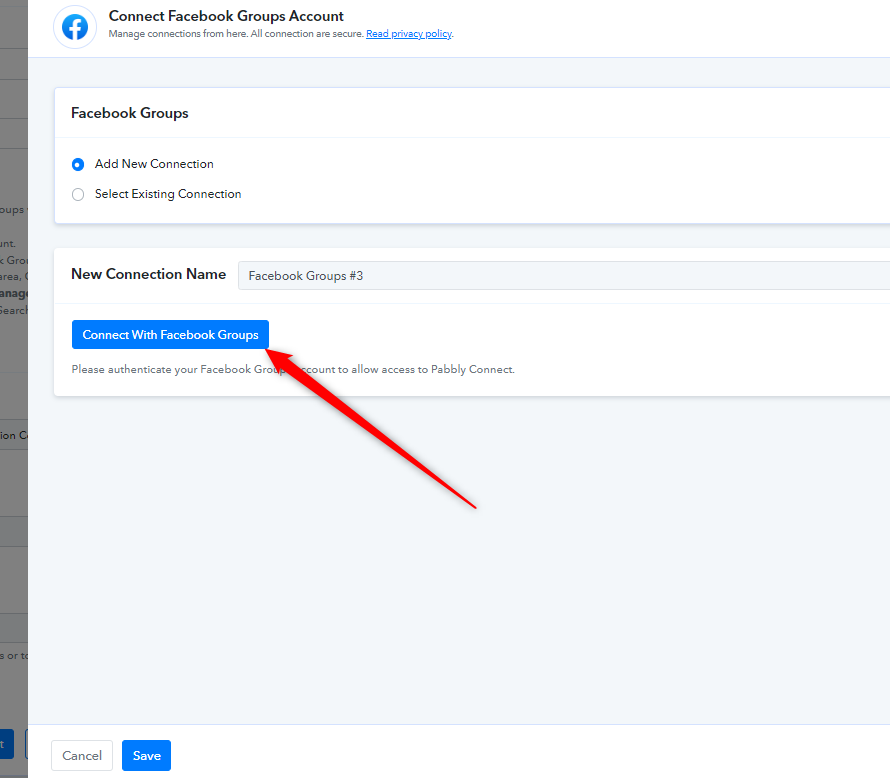Viewport: 890px width, 778px height.
Task: Click the New Connection Name label
Action: coord(148,274)
